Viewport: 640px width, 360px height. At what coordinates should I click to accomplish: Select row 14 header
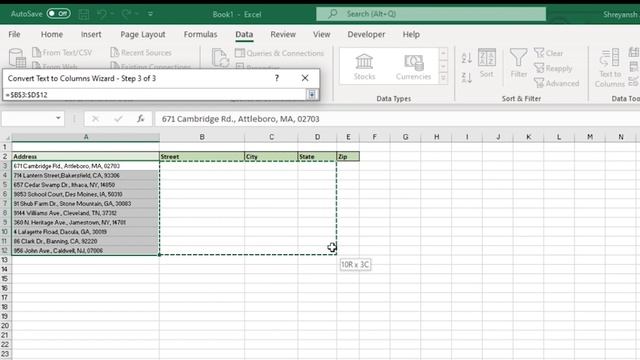pos(5,269)
